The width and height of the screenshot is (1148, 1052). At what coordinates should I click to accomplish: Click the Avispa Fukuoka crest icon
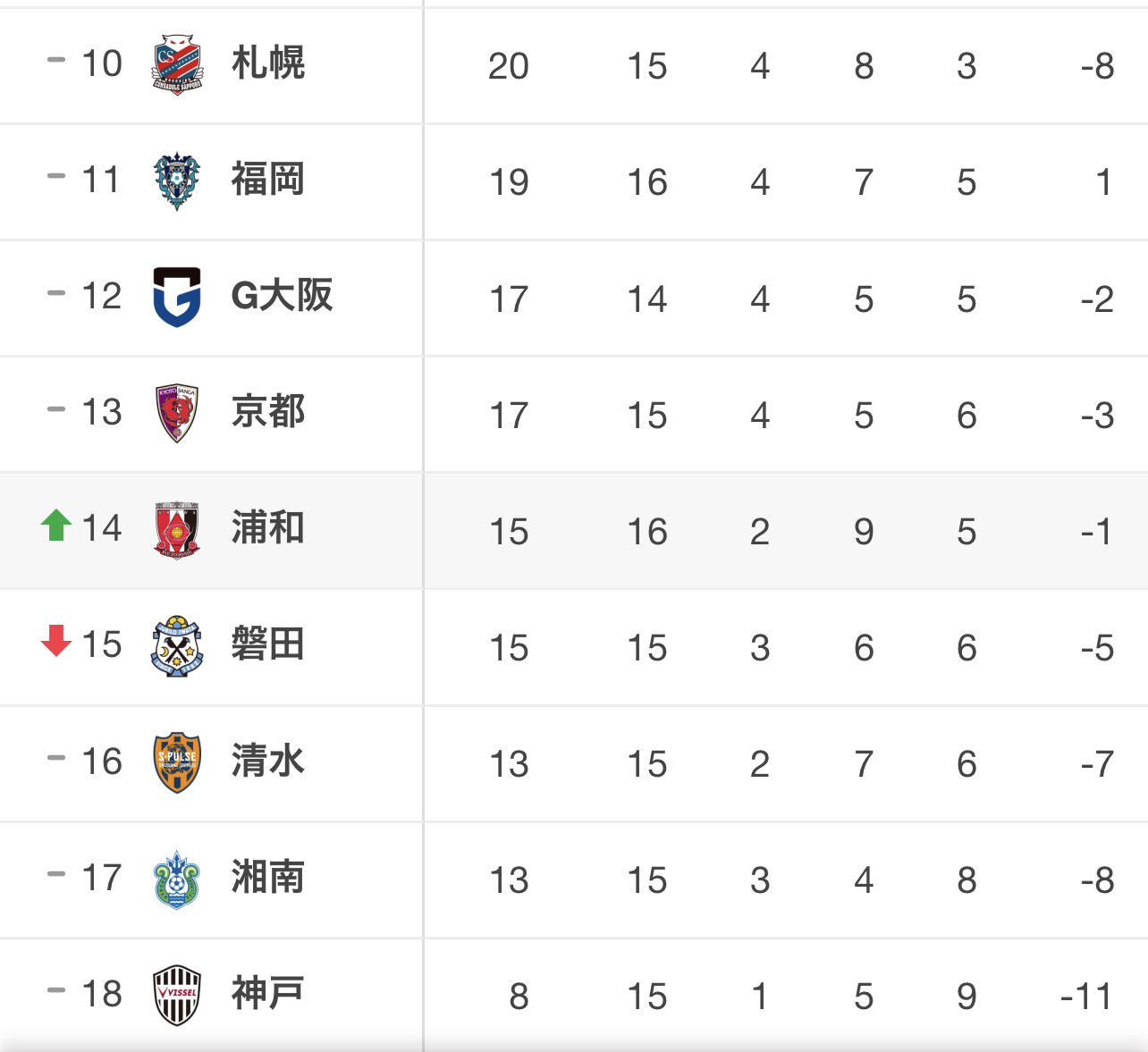pos(177,181)
